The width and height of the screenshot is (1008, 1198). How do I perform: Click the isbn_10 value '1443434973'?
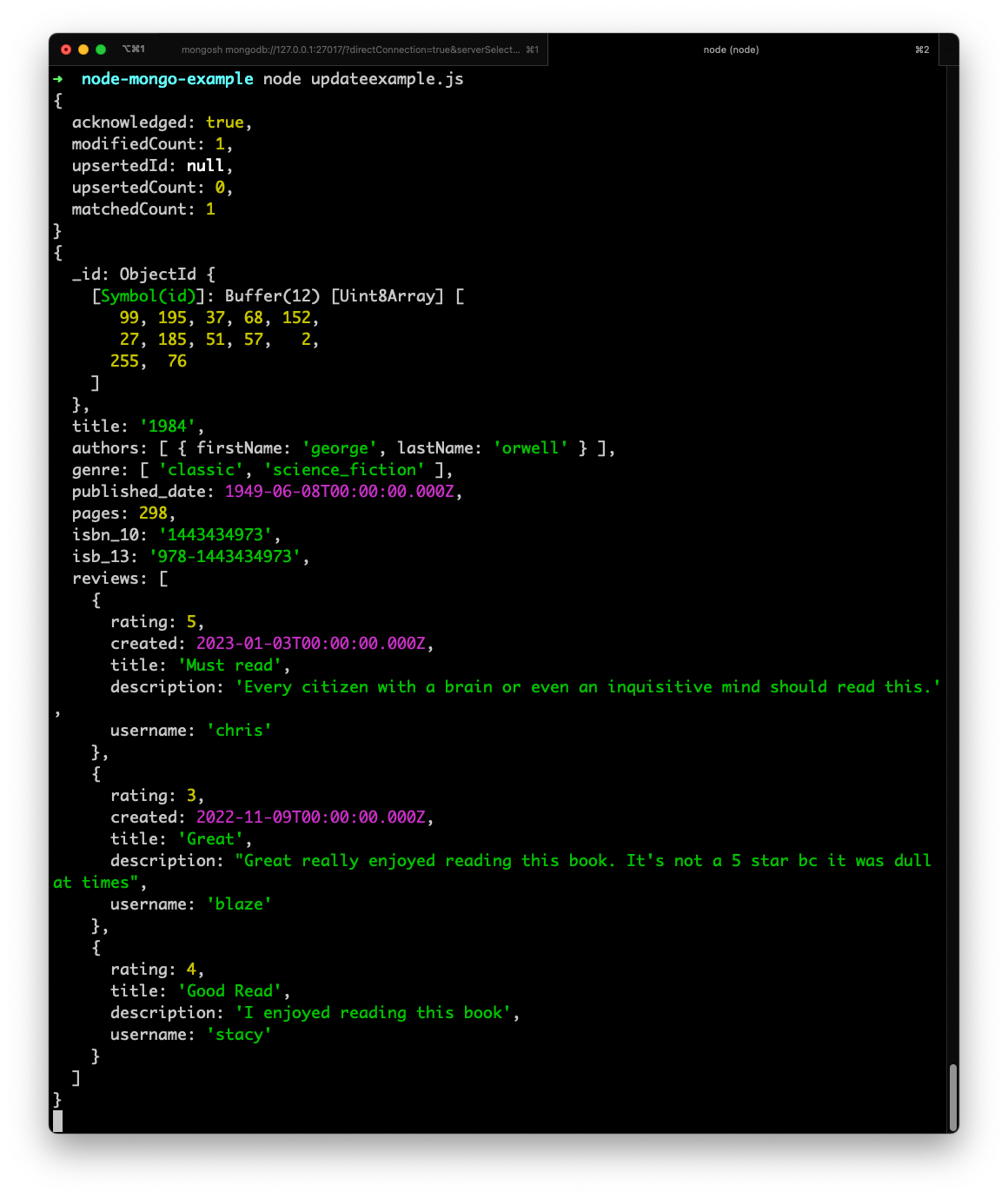(x=216, y=535)
